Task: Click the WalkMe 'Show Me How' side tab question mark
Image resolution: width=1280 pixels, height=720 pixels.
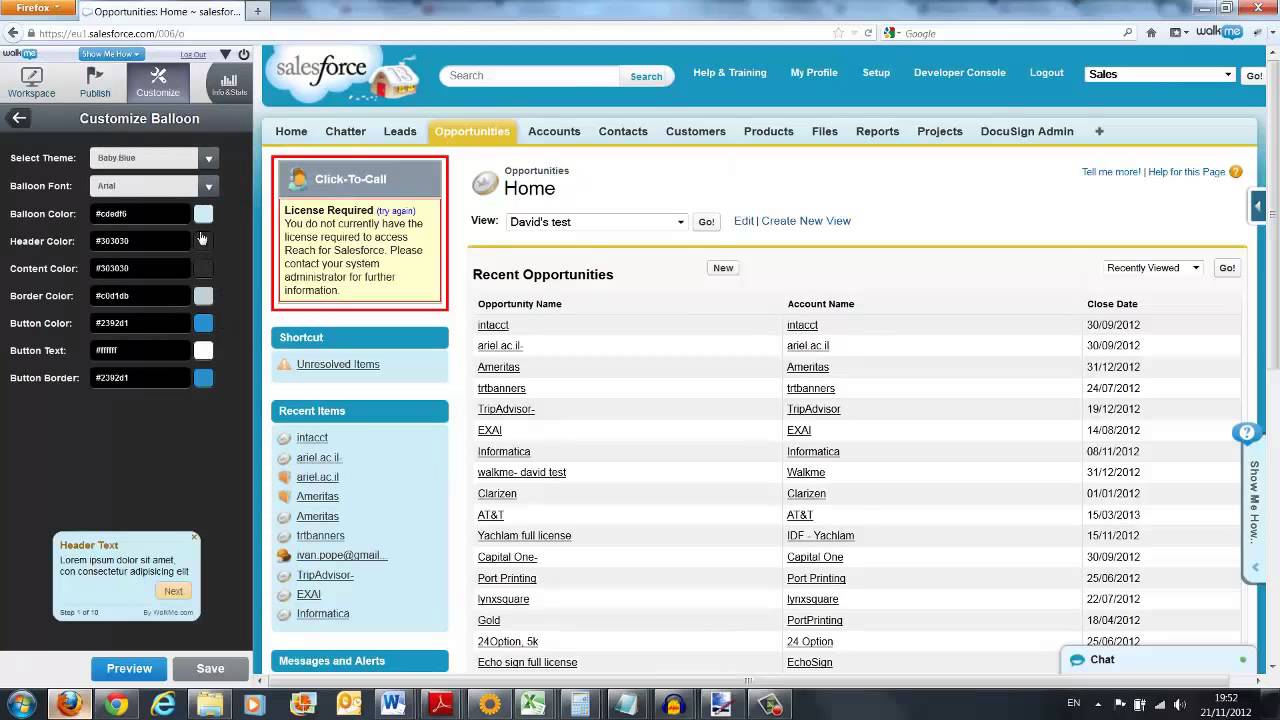Action: coord(1246,433)
